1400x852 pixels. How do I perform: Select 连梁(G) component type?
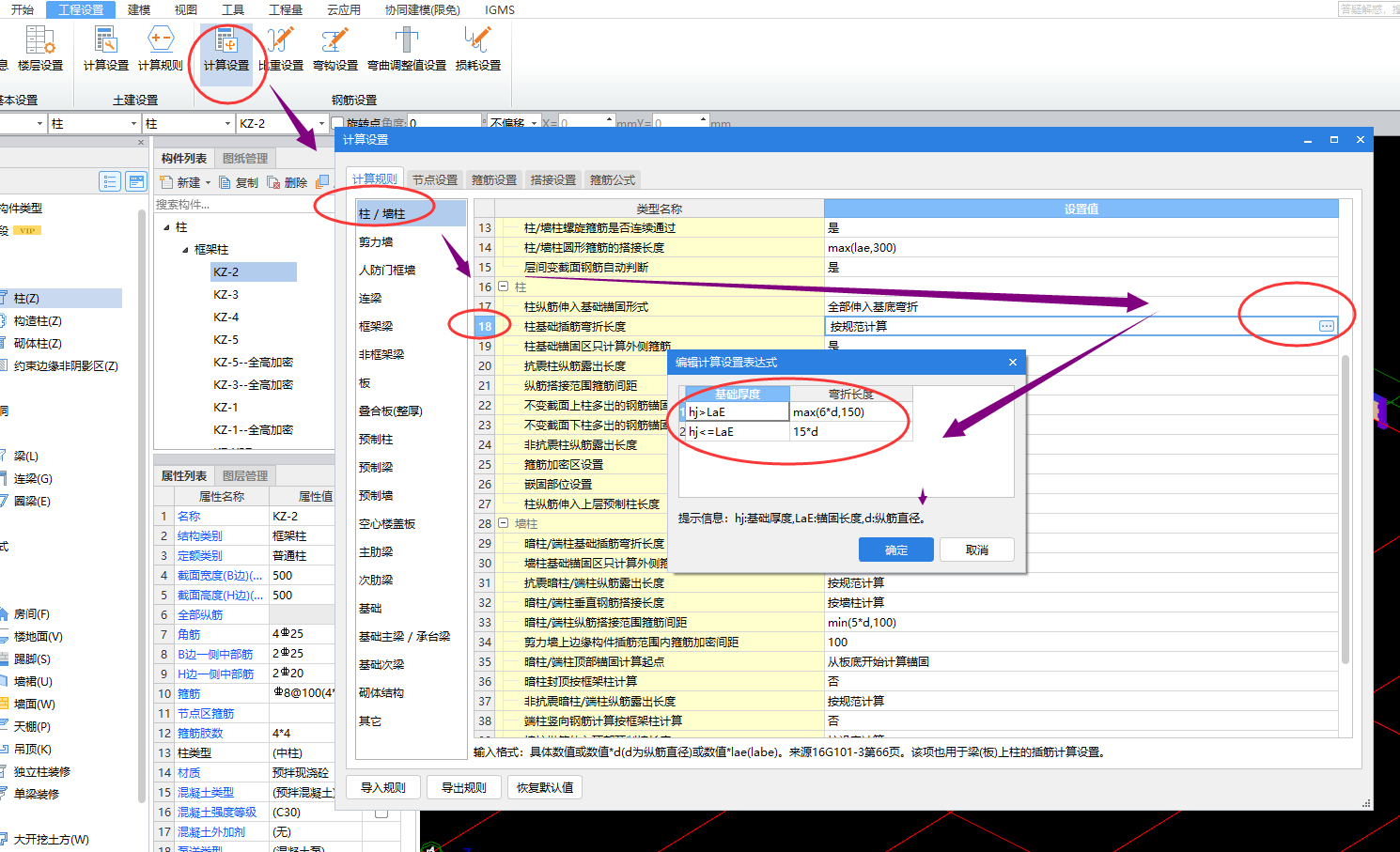pyautogui.click(x=33, y=478)
